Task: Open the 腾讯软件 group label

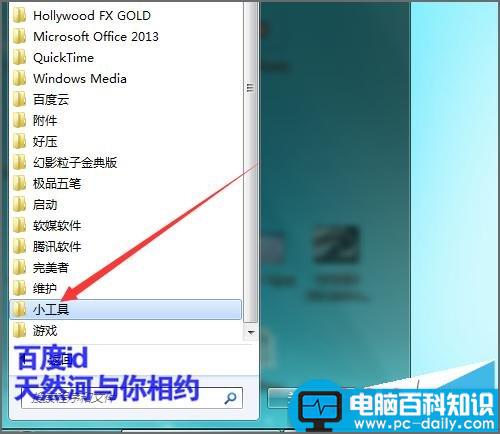Action: pos(57,247)
